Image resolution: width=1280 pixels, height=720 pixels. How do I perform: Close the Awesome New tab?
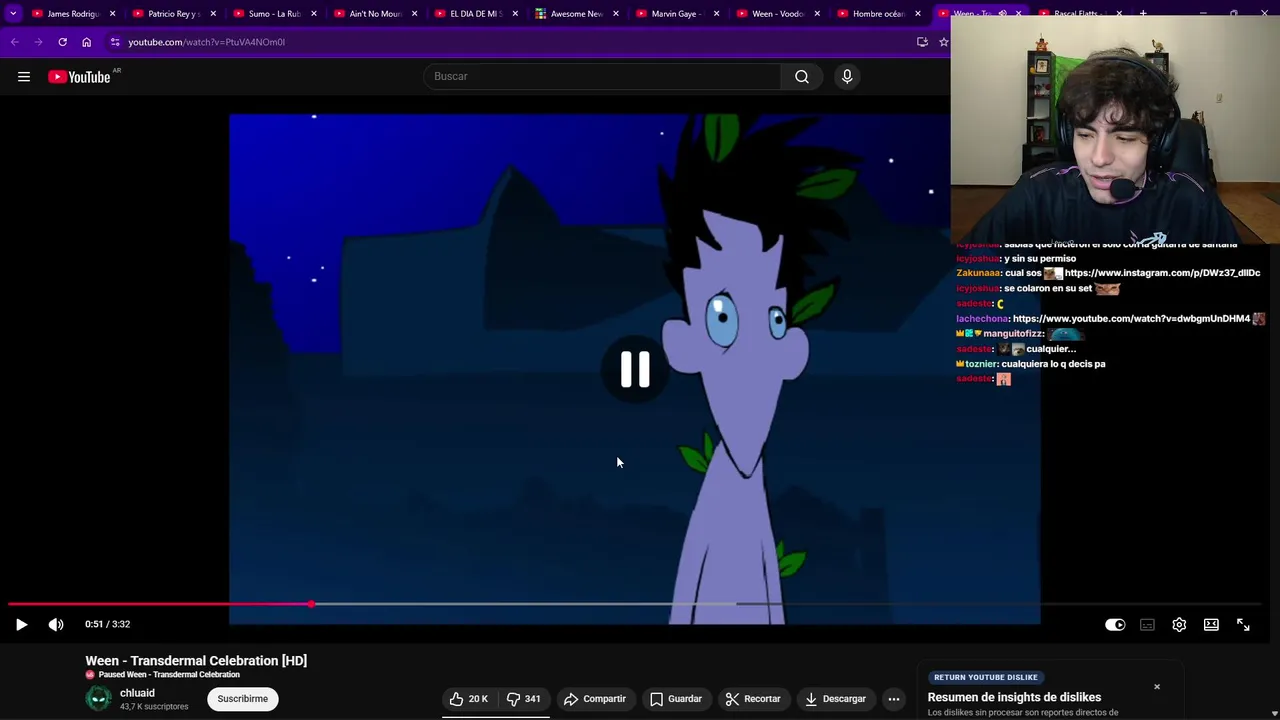(616, 14)
